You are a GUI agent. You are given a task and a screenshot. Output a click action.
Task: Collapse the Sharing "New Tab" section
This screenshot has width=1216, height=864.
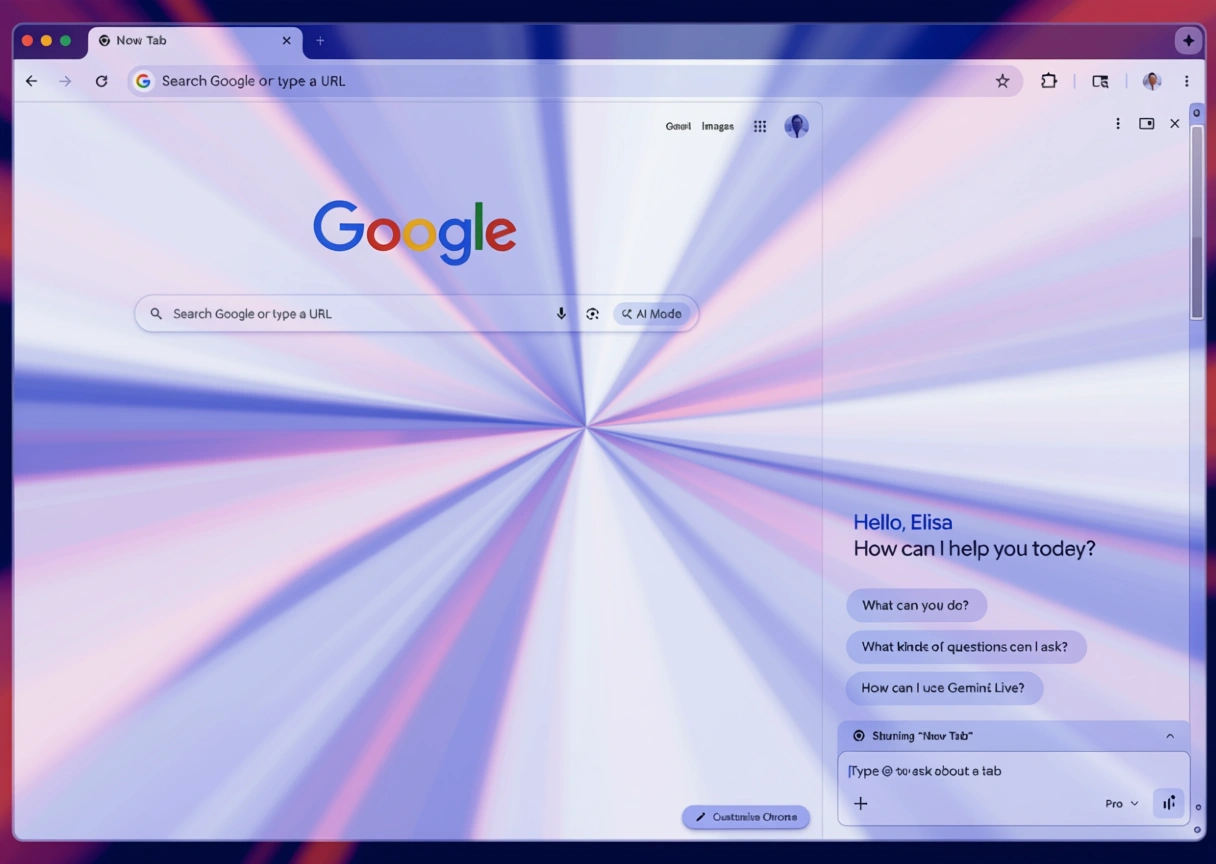pos(1169,736)
